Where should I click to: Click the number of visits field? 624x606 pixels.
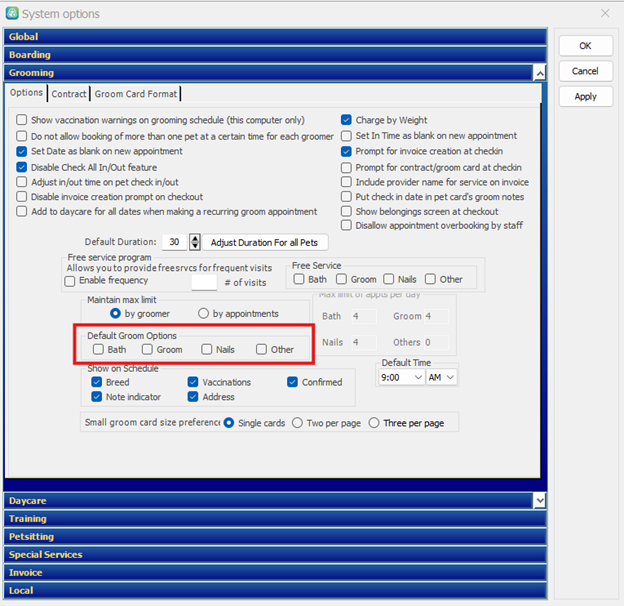pos(204,282)
